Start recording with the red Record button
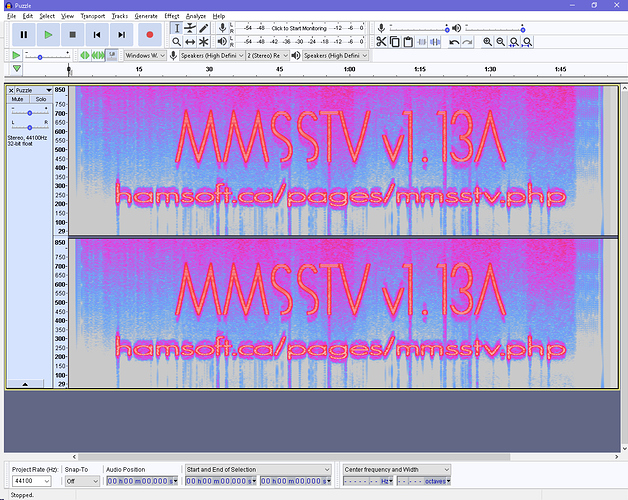The image size is (628, 500). point(149,35)
